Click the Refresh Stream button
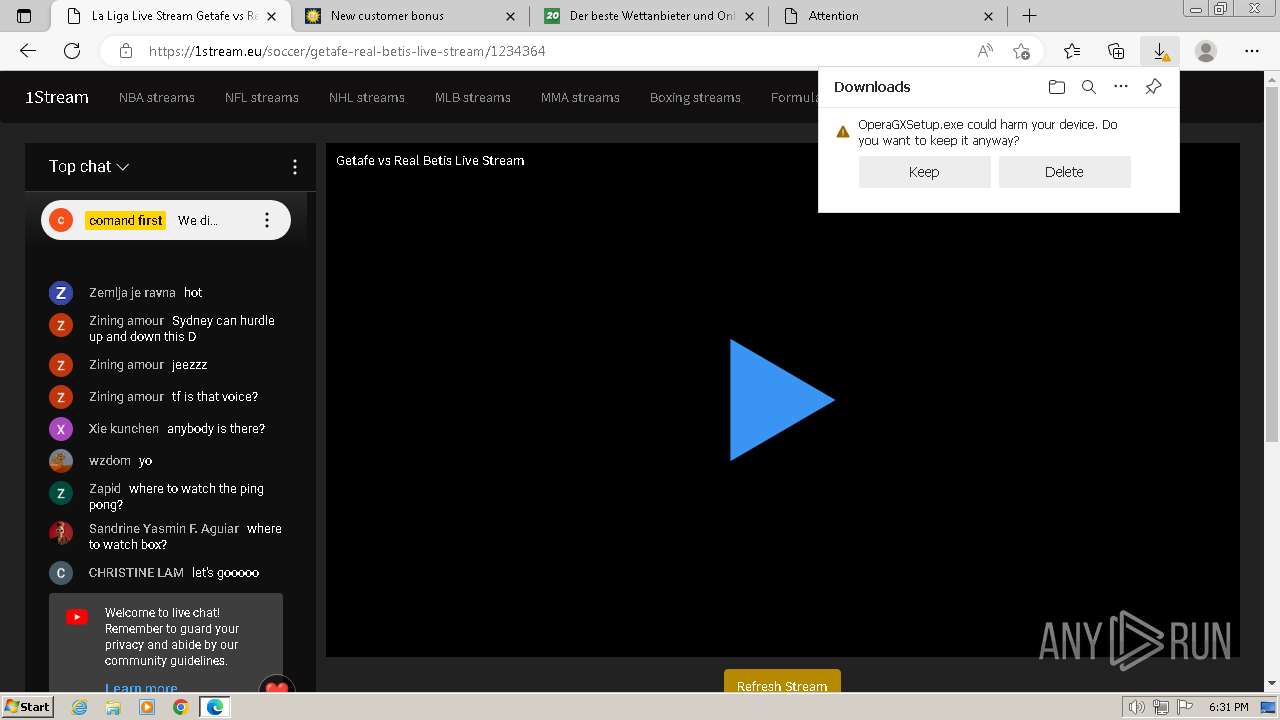This screenshot has height=720, width=1280. click(x=782, y=681)
